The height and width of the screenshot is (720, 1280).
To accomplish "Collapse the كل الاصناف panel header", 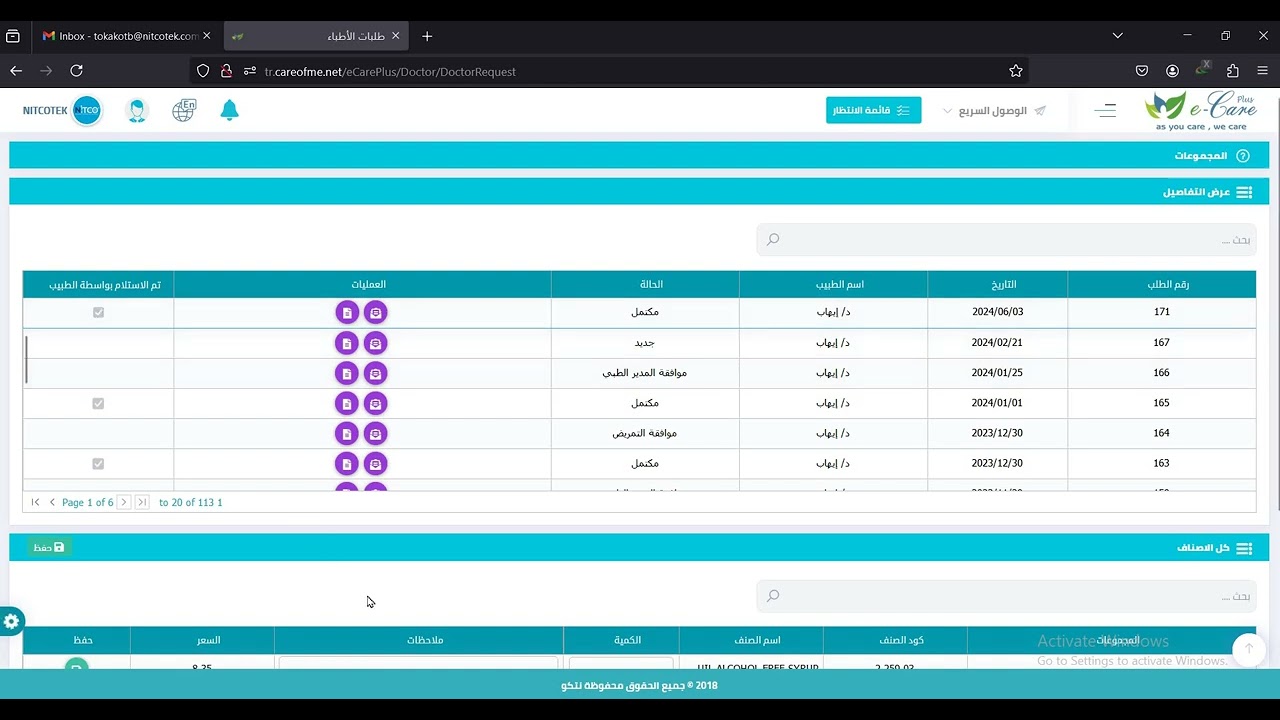I will click(x=639, y=548).
